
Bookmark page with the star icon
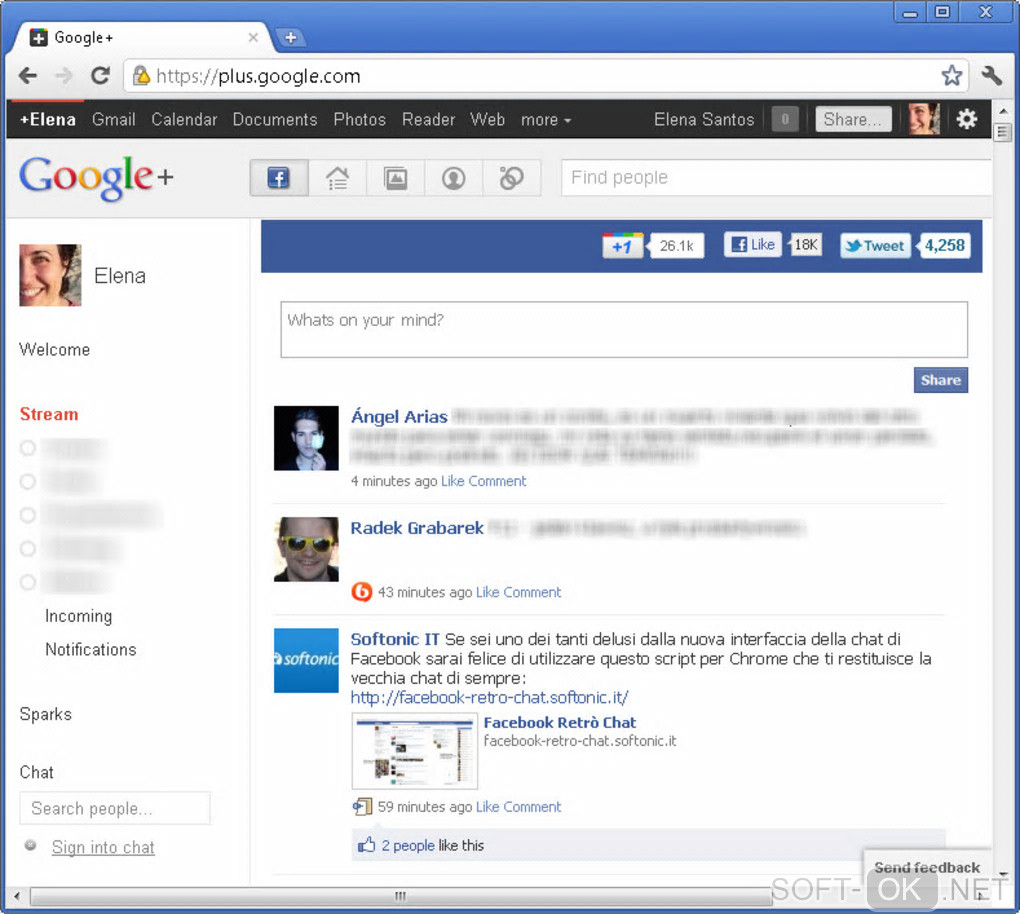point(952,75)
